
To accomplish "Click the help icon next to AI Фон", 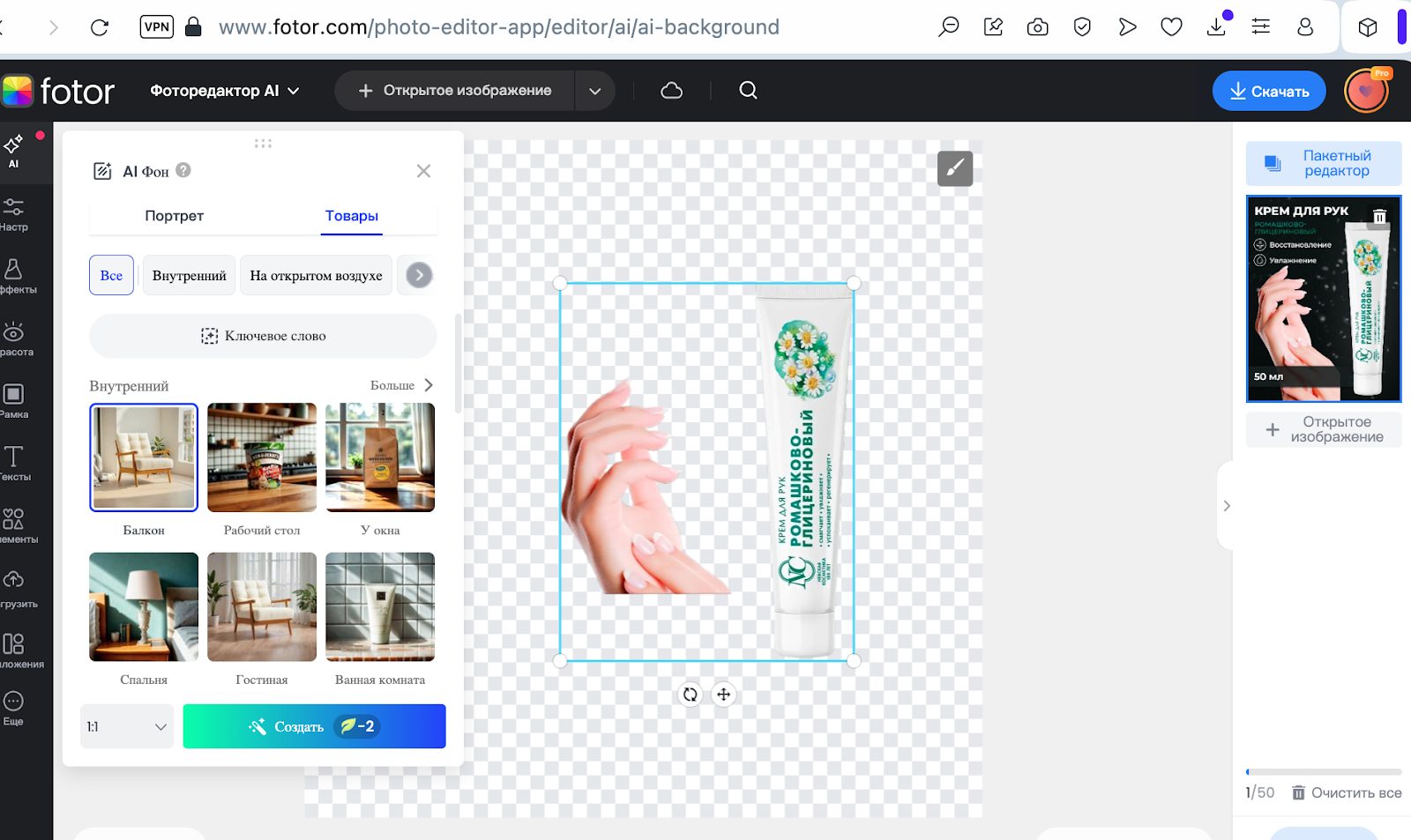I will click(183, 170).
